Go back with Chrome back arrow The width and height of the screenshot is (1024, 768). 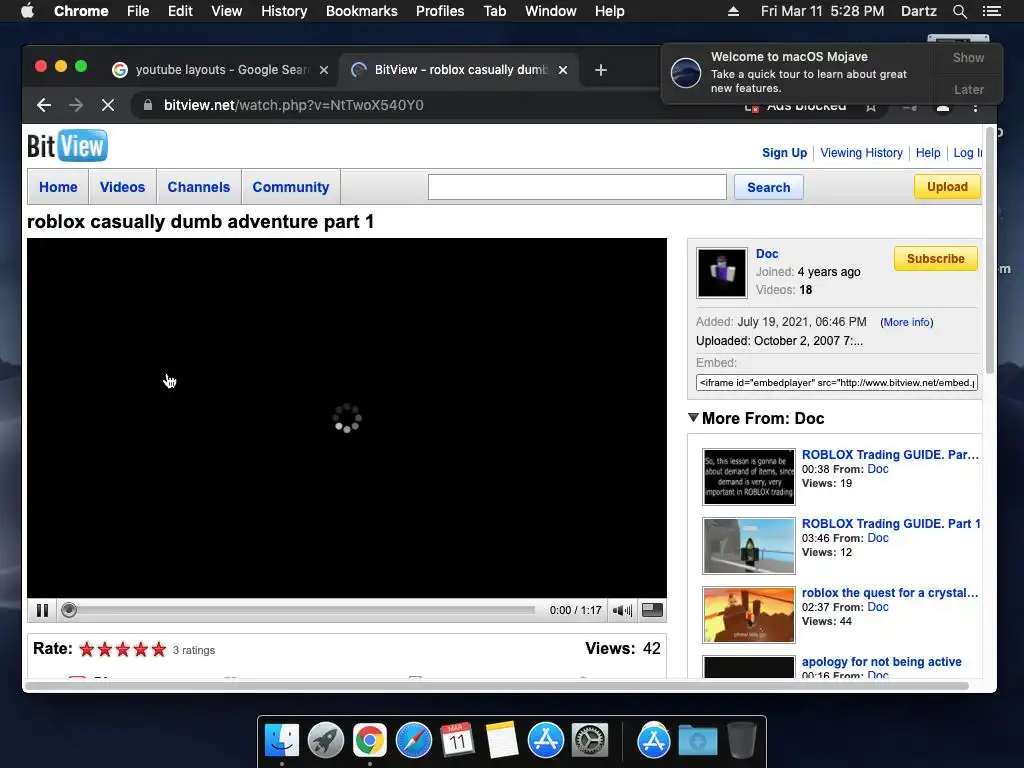(x=44, y=105)
